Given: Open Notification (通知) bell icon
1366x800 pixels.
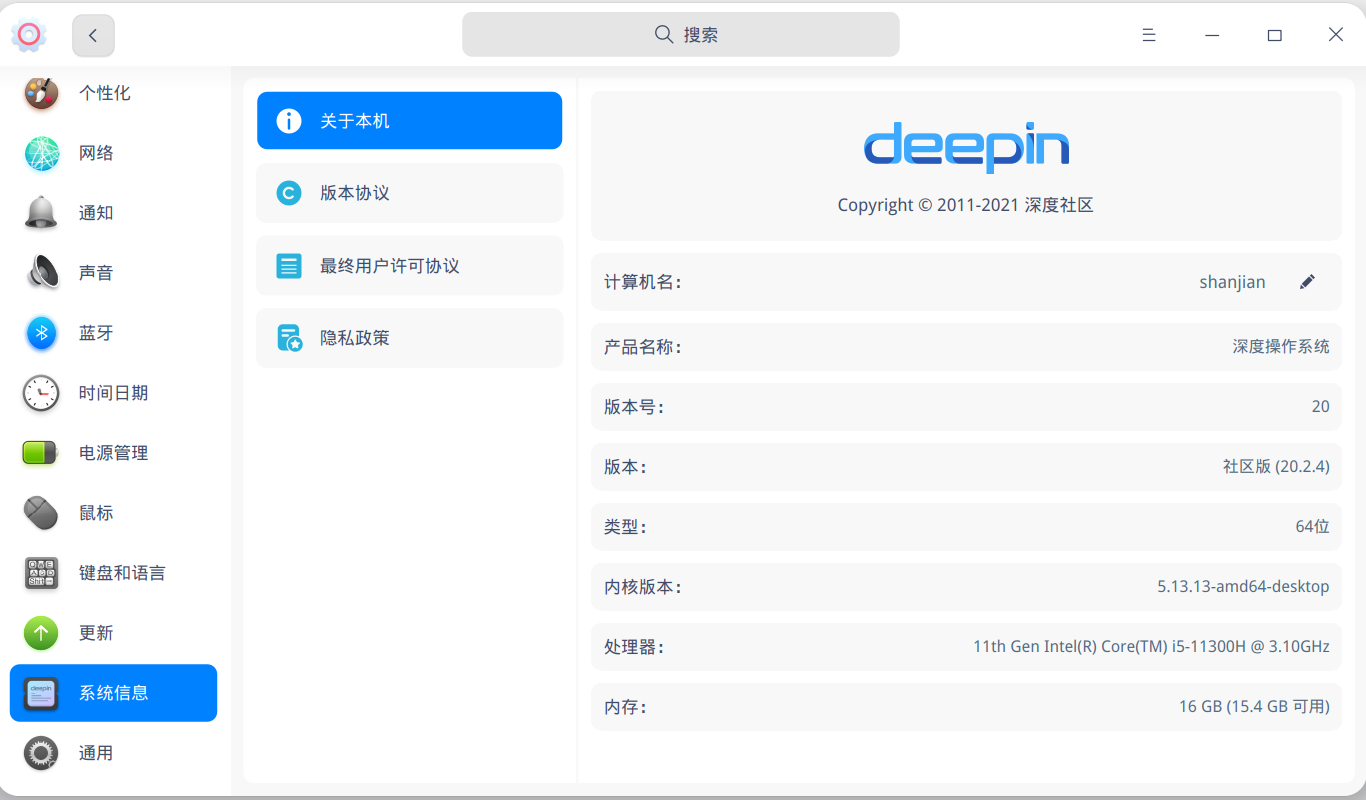Looking at the screenshot, I should click(41, 213).
